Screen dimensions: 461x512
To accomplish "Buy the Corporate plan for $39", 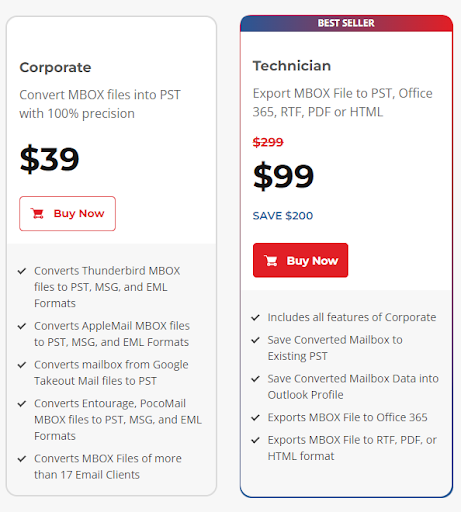I will [x=67, y=213].
